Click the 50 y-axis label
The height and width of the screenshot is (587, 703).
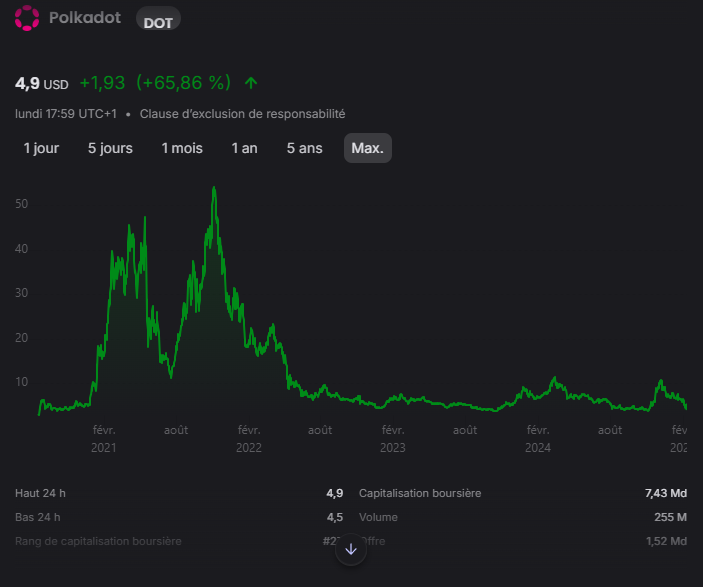(22, 204)
